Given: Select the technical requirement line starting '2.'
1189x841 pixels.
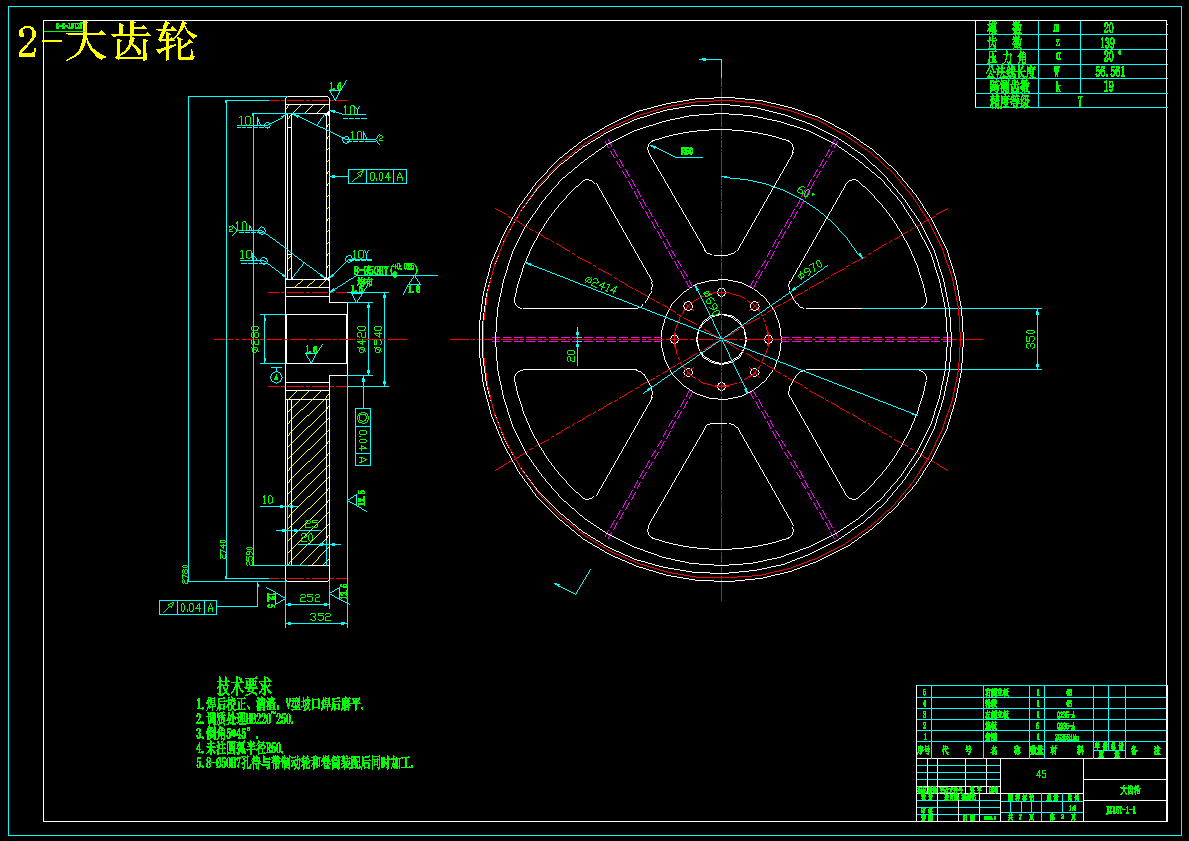Looking at the screenshot, I should (245, 719).
